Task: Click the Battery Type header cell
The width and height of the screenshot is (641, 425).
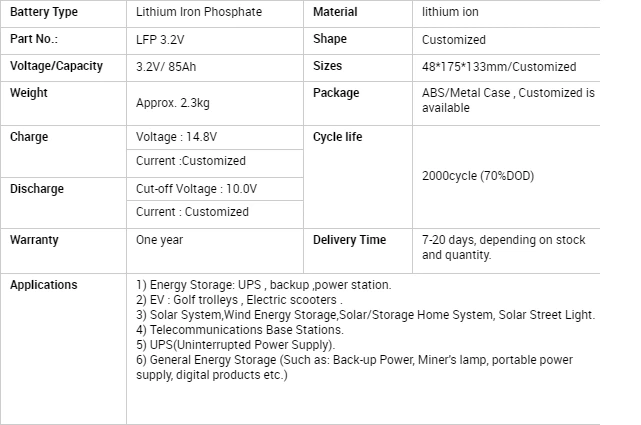Action: [x=44, y=13]
